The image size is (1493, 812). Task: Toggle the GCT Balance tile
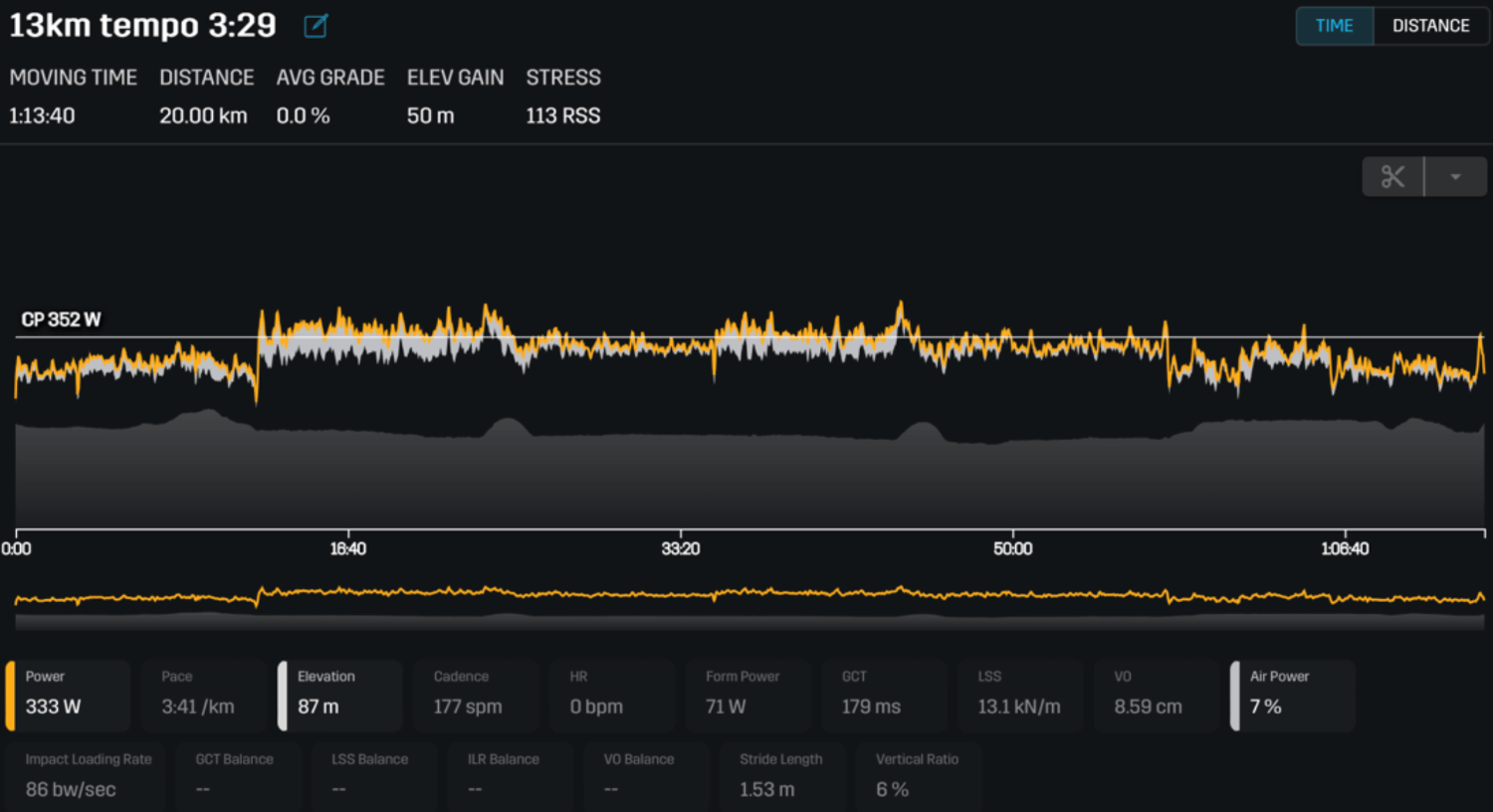[238, 777]
